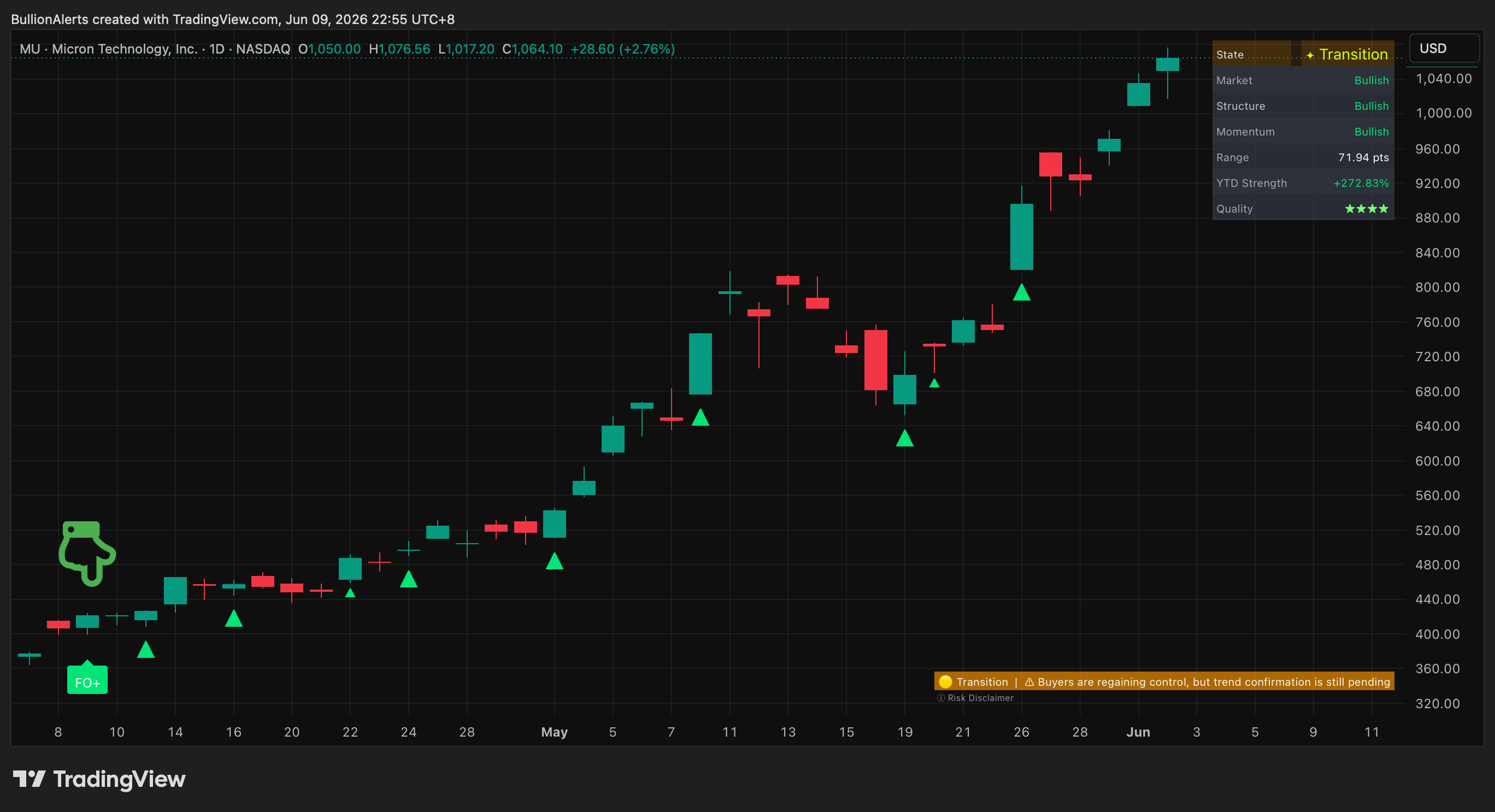Viewport: 1495px width, 812px height.
Task: Click the sparkle icon beside Transition state
Action: [x=1310, y=55]
